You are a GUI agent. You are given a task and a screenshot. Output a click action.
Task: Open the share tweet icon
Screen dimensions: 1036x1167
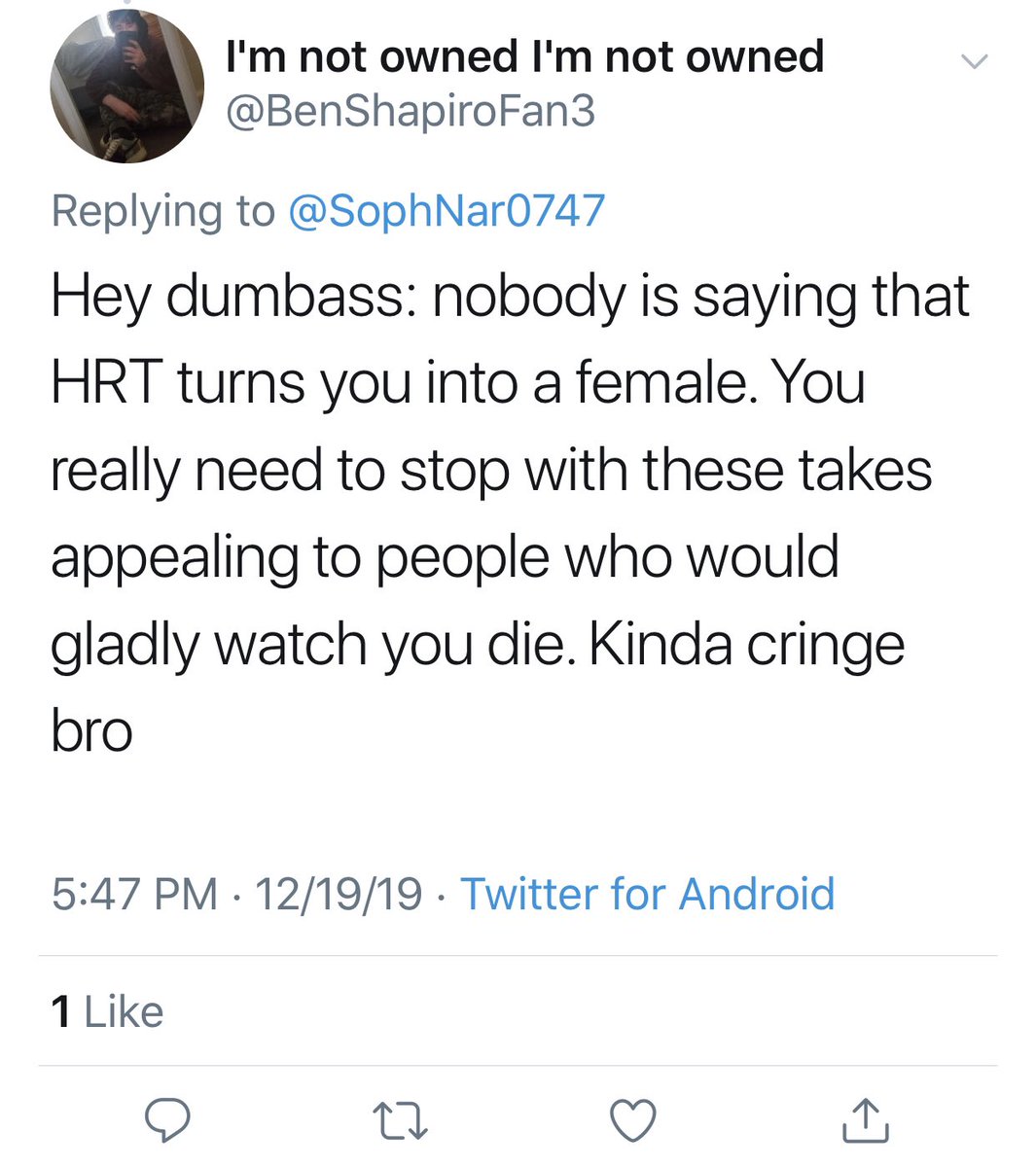(x=865, y=1119)
